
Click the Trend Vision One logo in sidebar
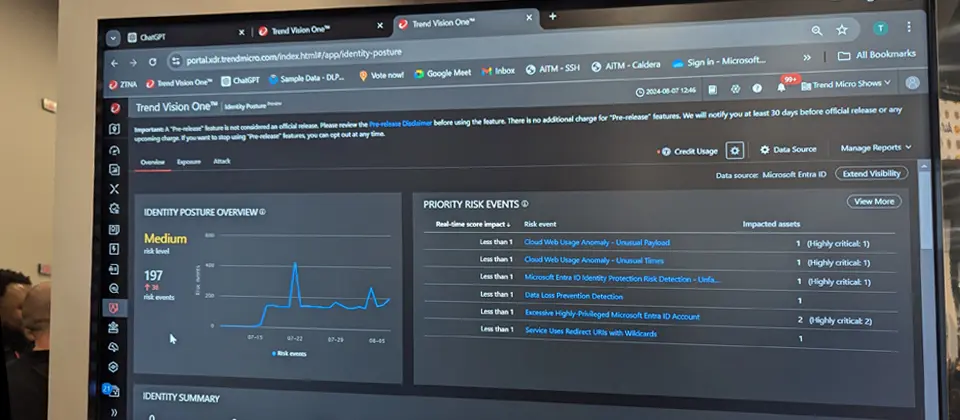click(115, 108)
